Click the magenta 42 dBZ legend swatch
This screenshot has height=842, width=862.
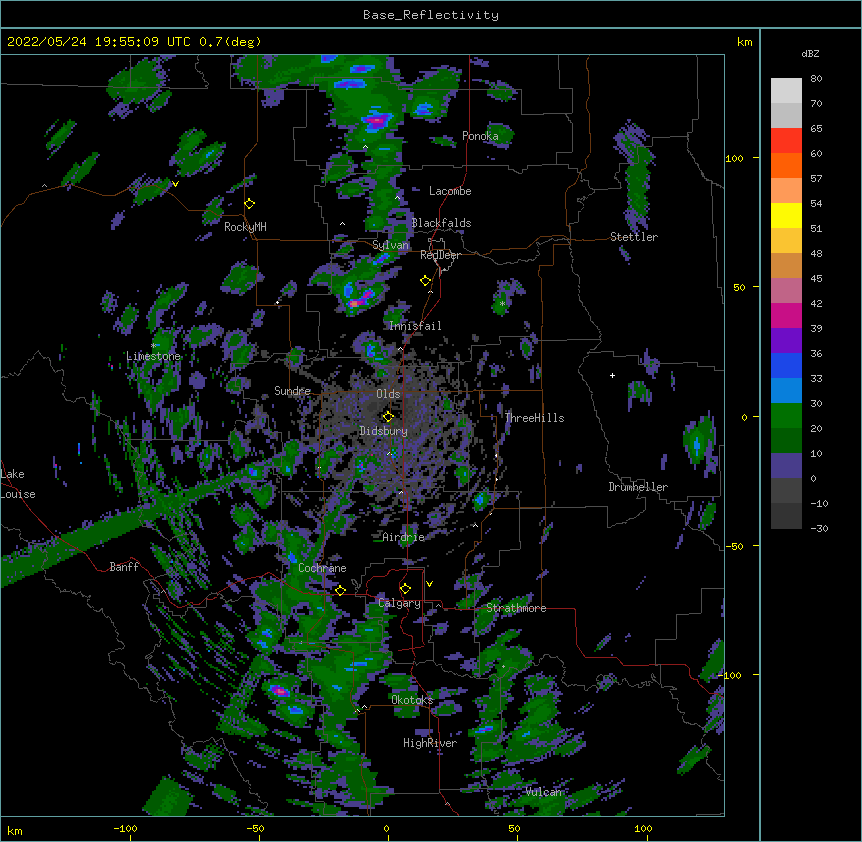(x=786, y=315)
